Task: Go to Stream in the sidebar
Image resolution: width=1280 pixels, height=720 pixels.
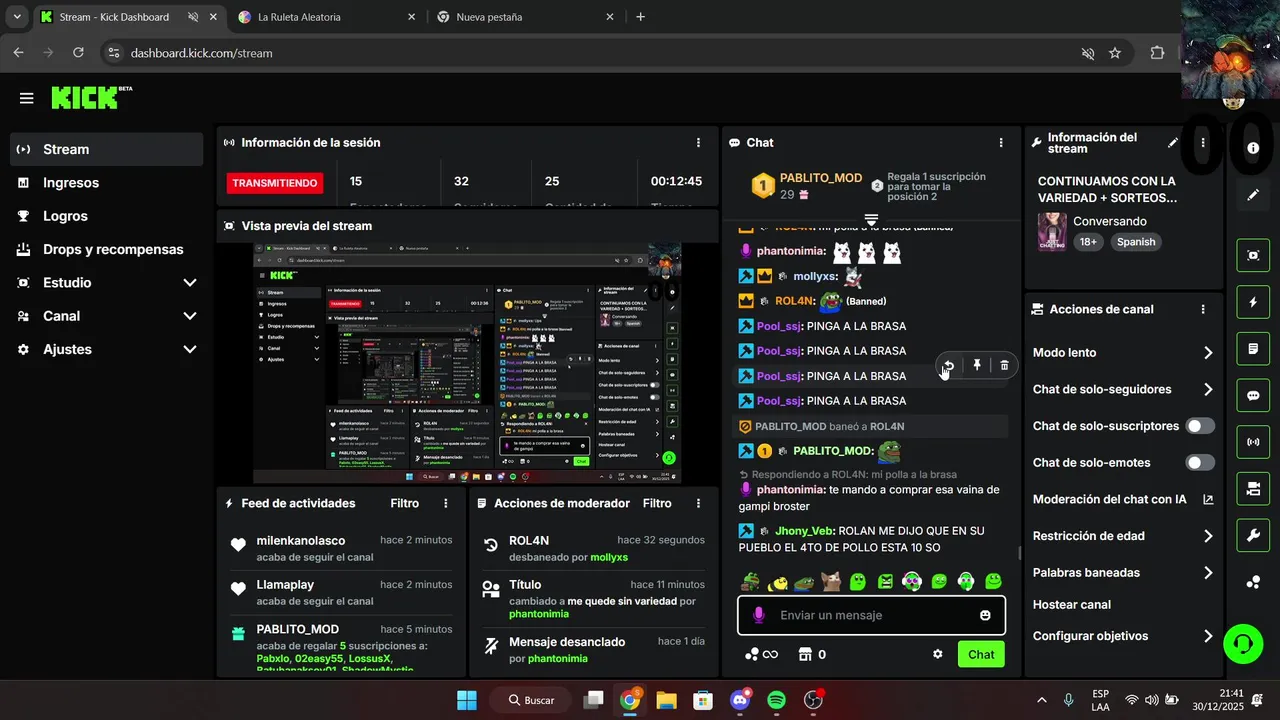Action: pyautogui.click(x=106, y=149)
